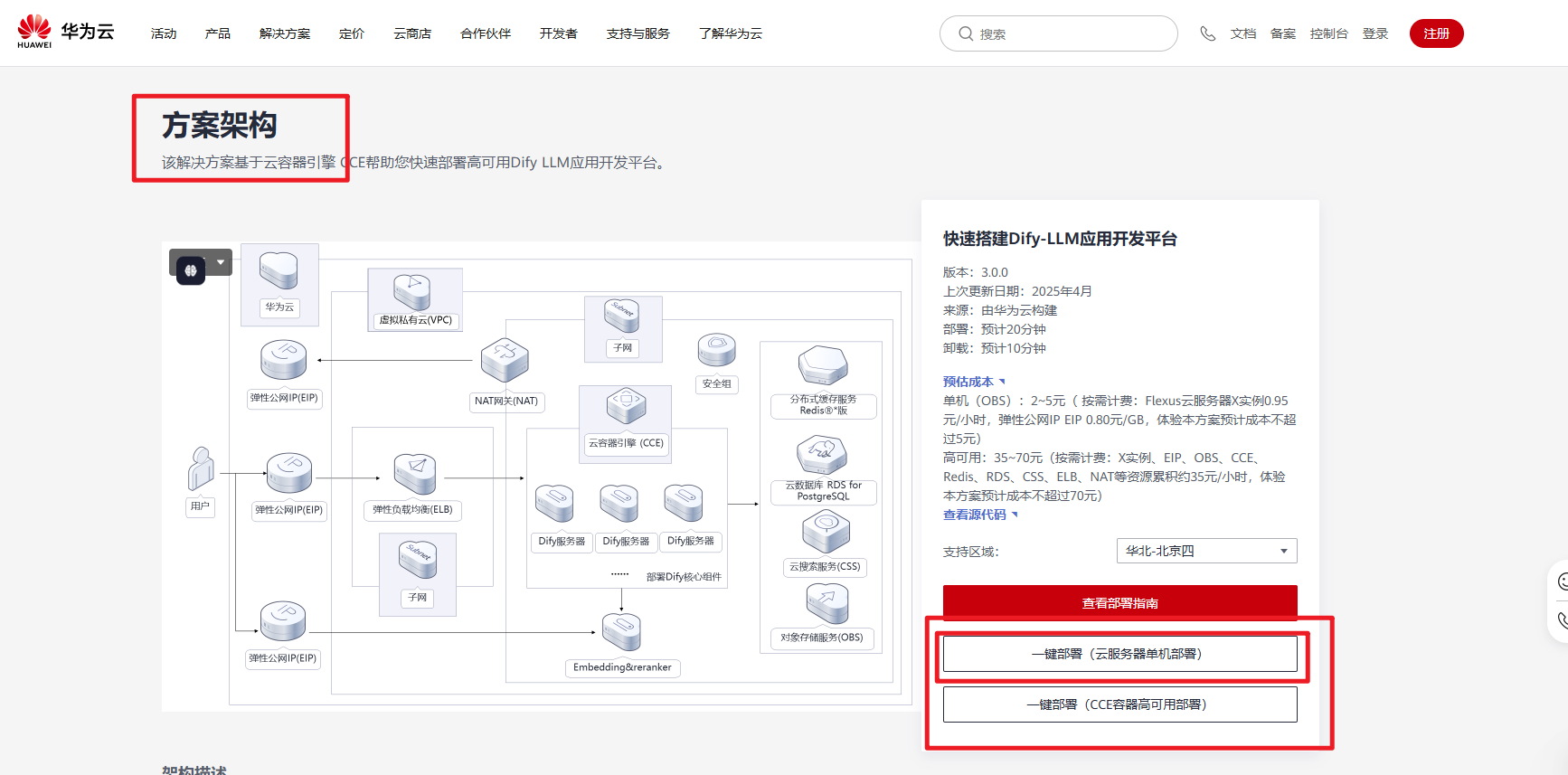Image resolution: width=1568 pixels, height=775 pixels.
Task: Click the Embedding&reranker icon
Action: click(x=621, y=631)
